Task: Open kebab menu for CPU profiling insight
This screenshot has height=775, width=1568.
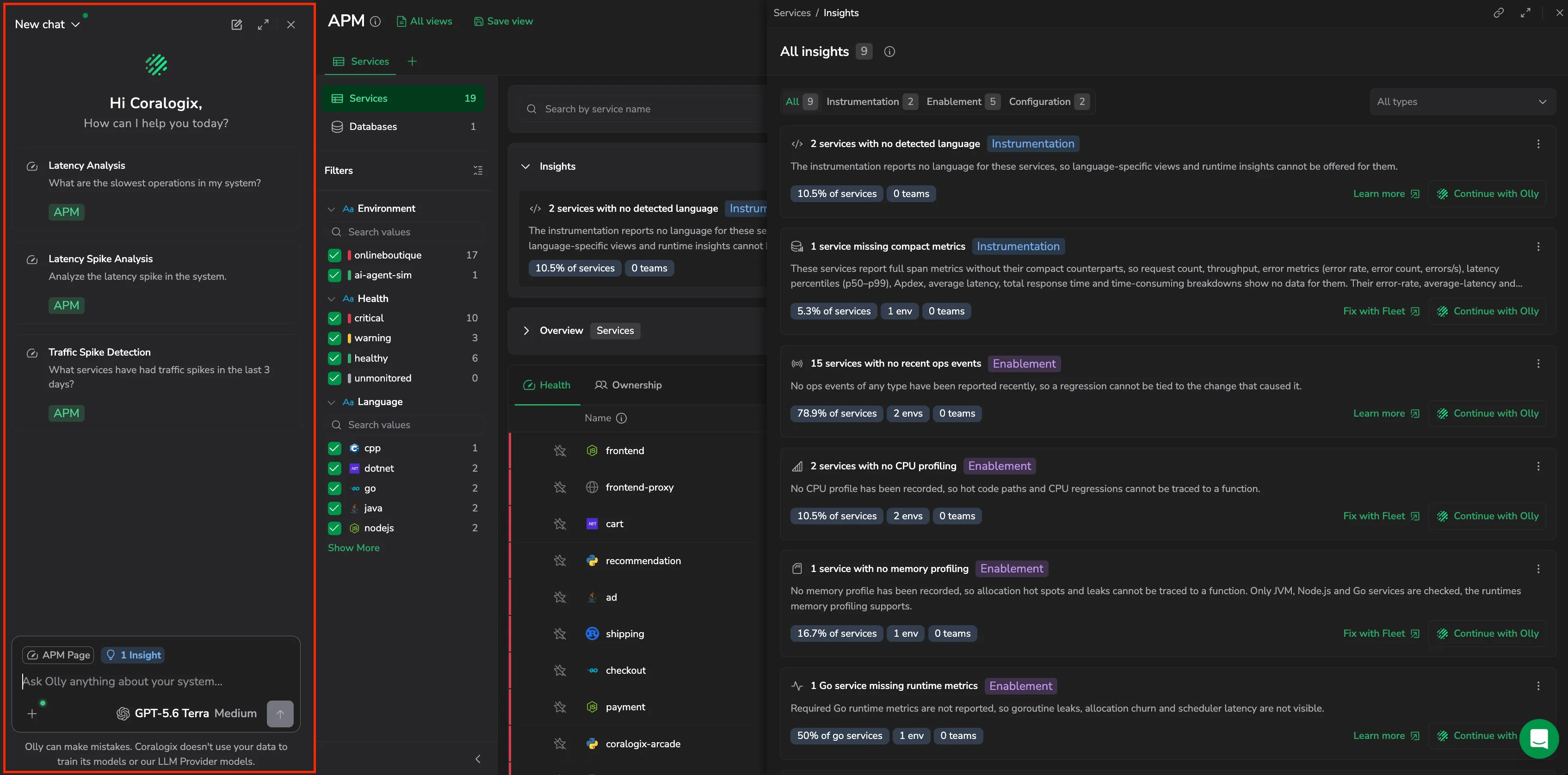Action: (x=1538, y=466)
